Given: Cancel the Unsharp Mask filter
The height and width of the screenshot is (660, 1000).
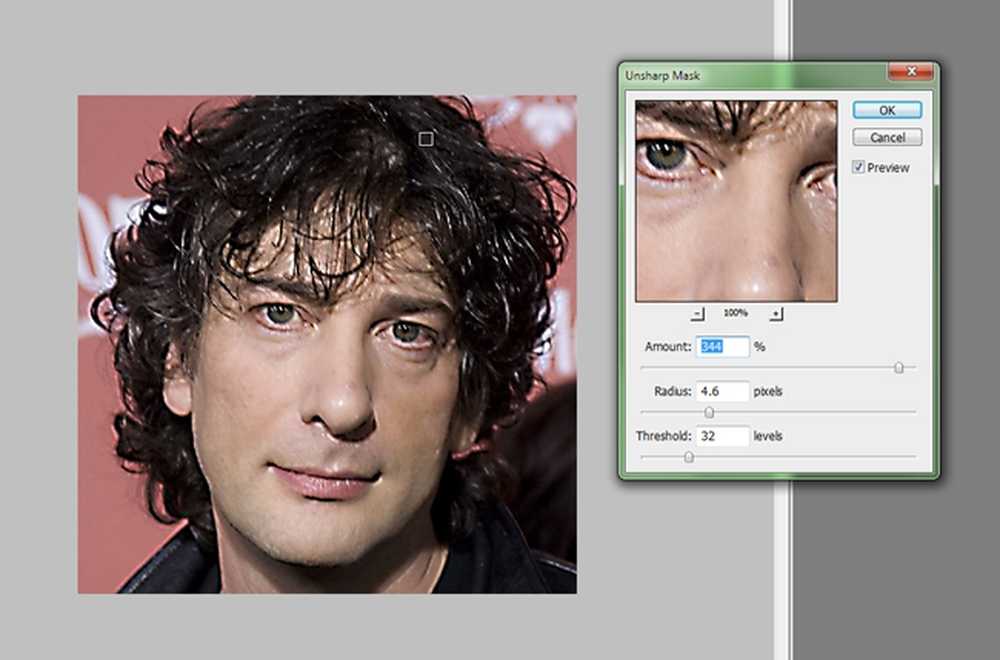Looking at the screenshot, I should click(887, 137).
